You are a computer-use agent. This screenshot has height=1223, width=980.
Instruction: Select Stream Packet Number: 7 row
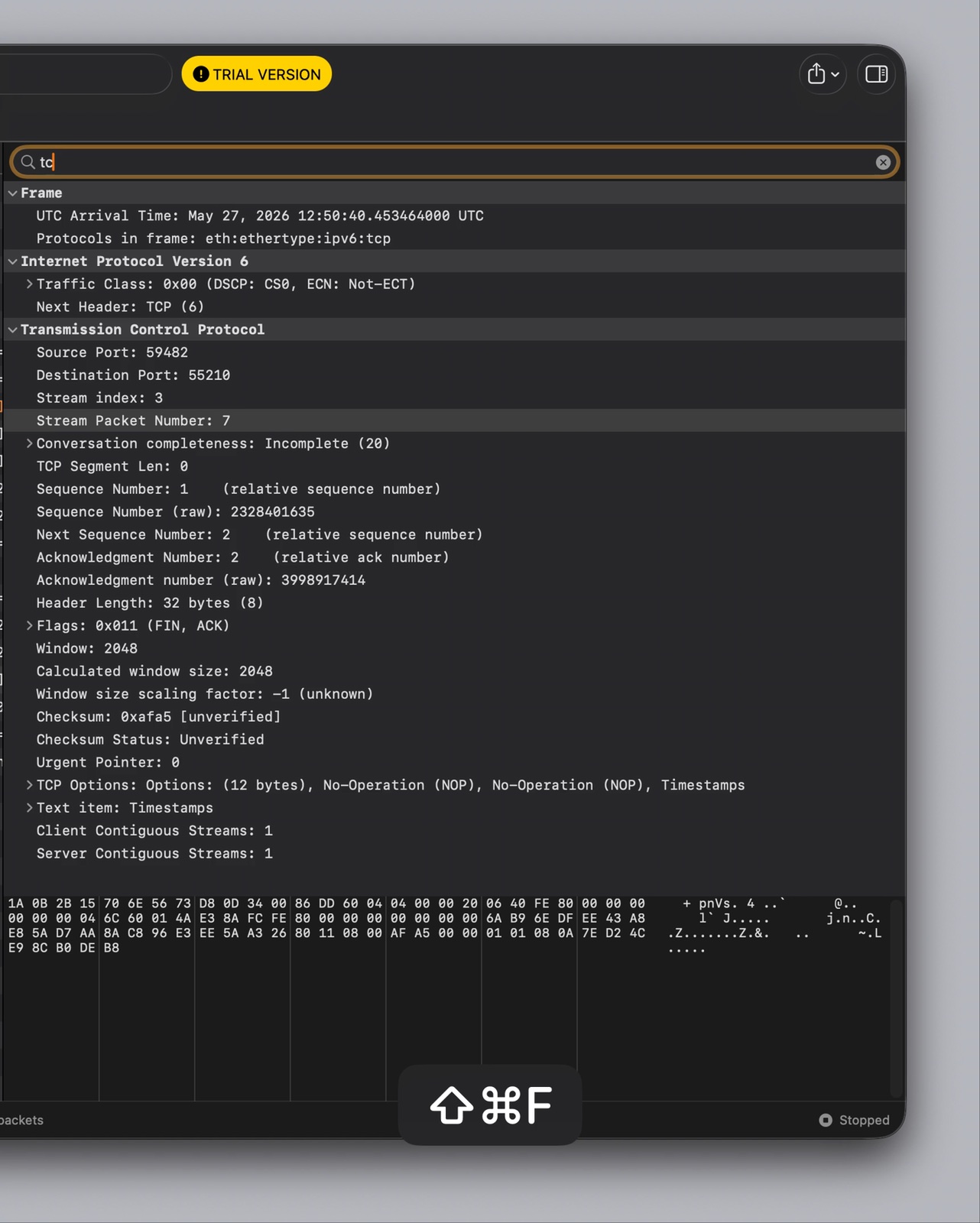455,421
